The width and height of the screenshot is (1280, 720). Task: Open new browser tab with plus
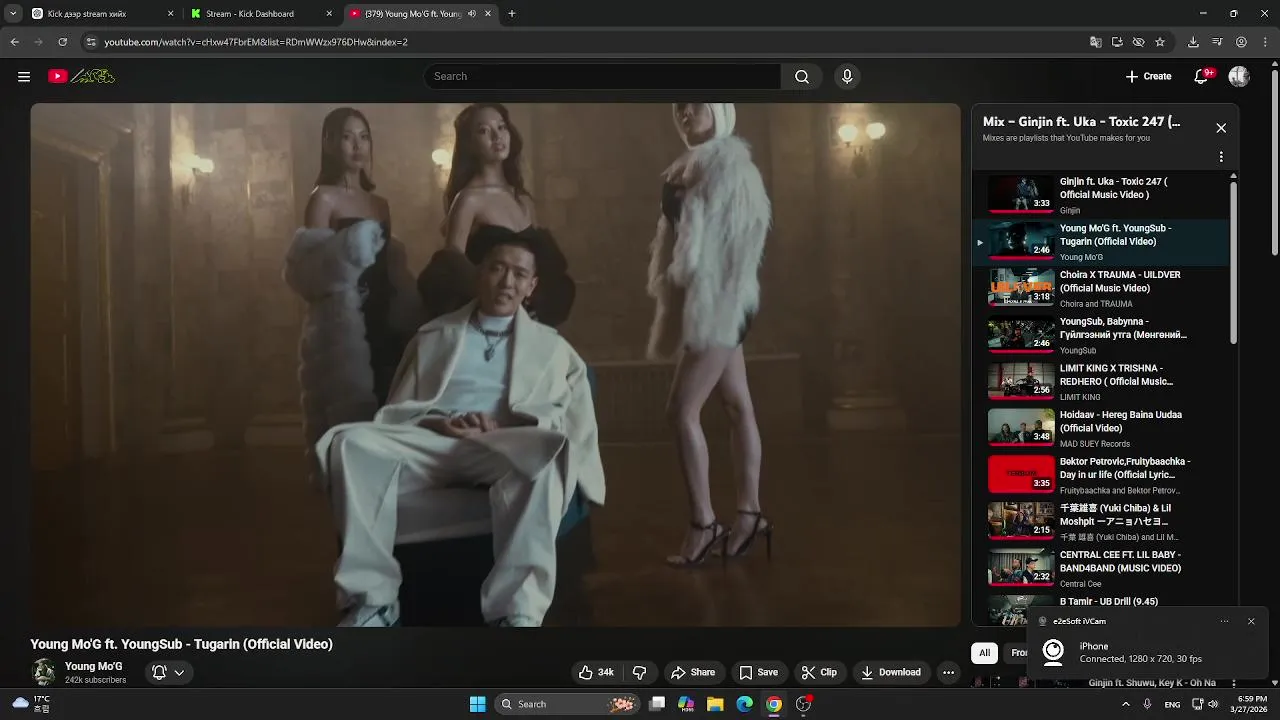(512, 14)
